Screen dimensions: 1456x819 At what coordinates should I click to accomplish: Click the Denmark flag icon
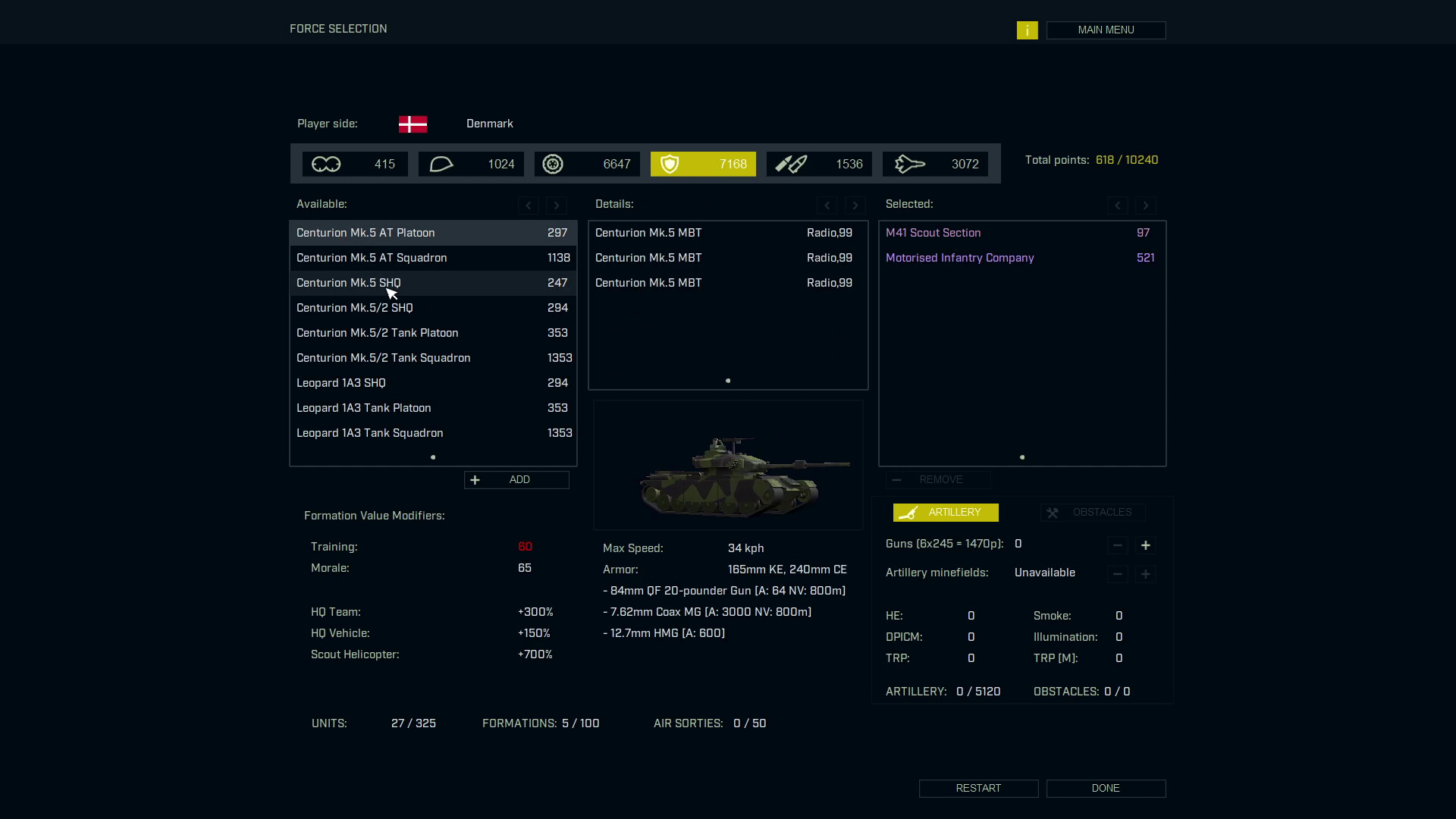click(413, 124)
